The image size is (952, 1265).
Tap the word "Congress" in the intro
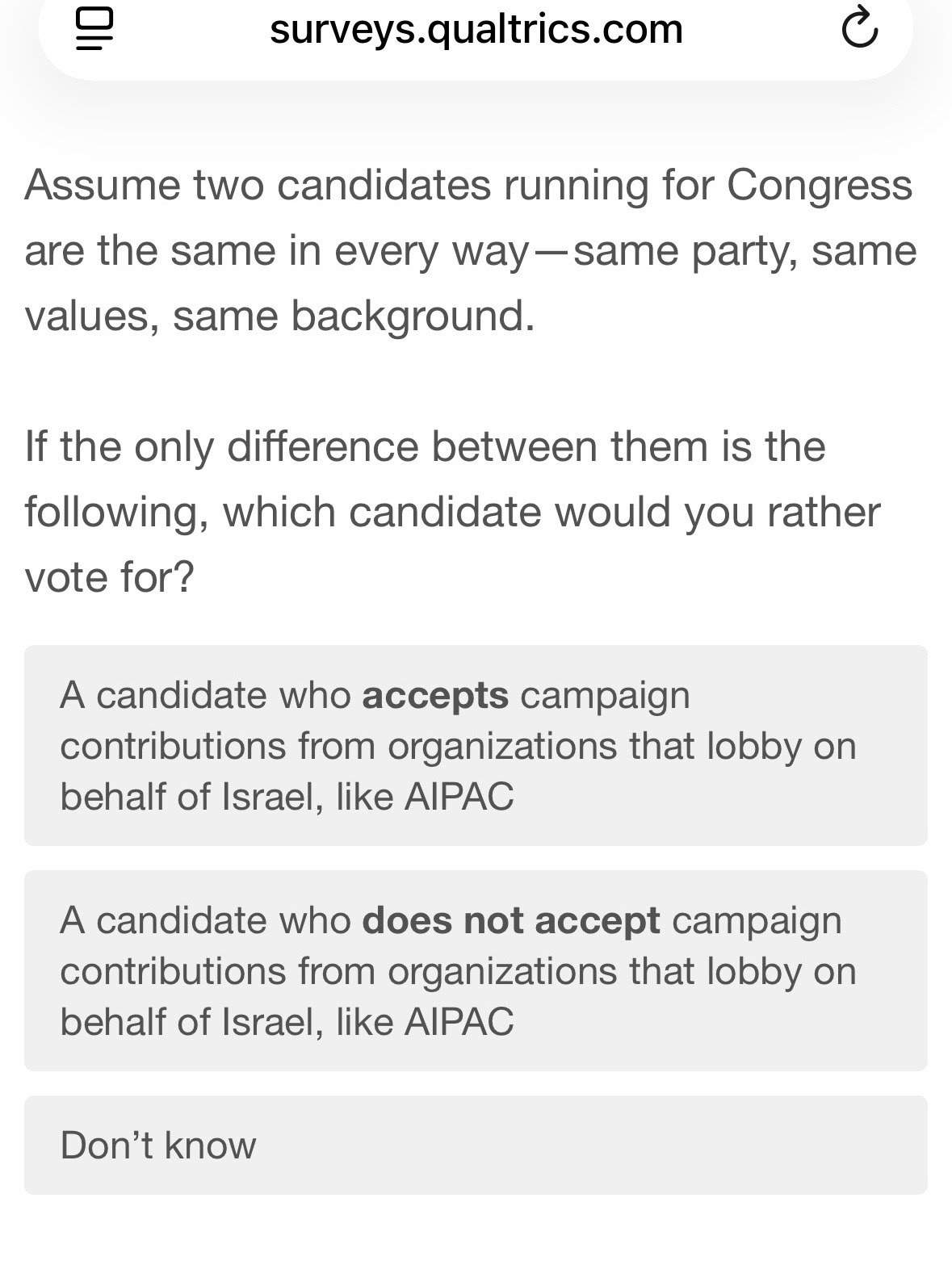pyautogui.click(x=820, y=186)
